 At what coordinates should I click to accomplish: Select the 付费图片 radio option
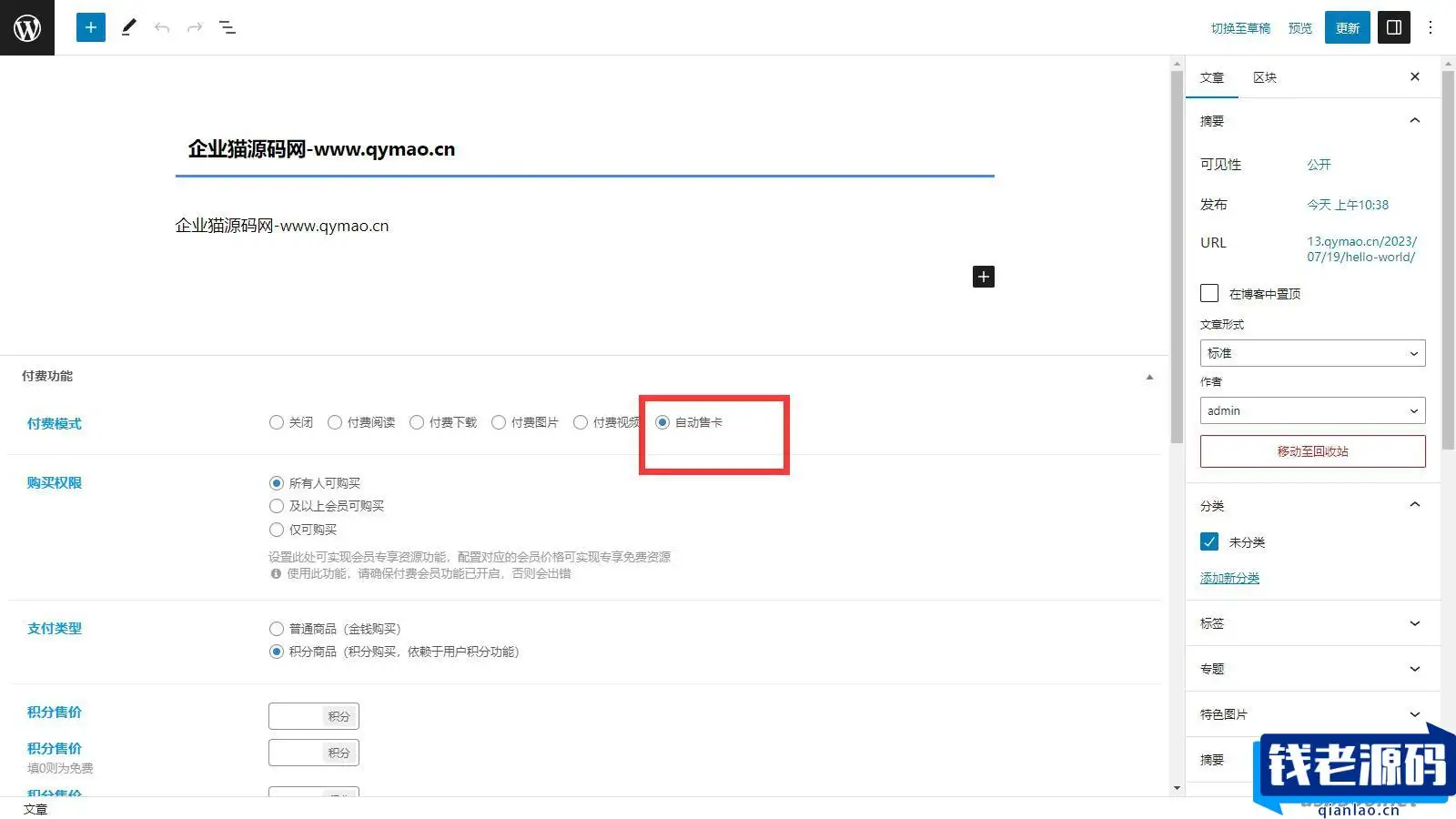499,422
